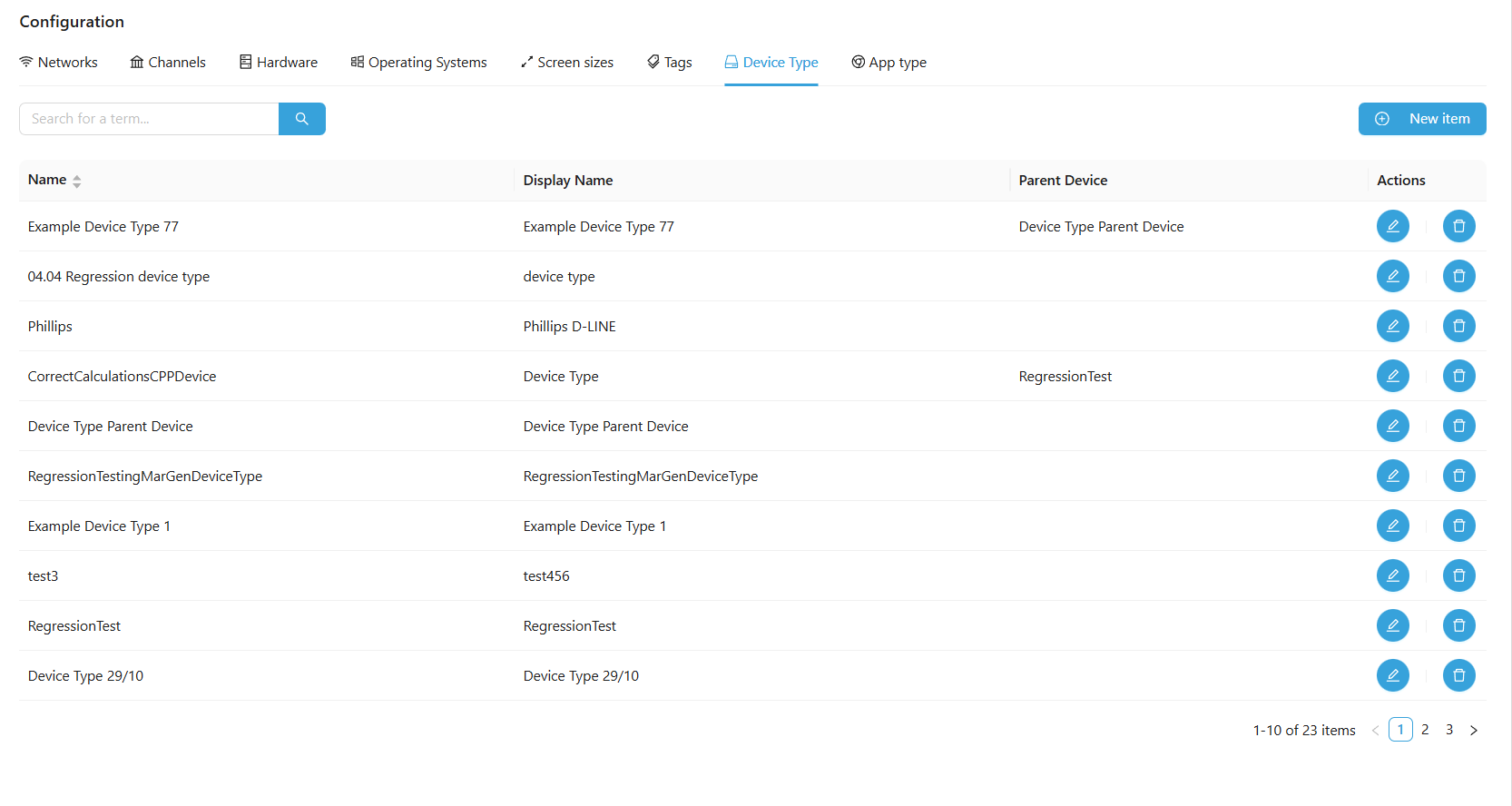The image size is (1512, 806).
Task: Focus the Search for a term field
Action: (x=149, y=119)
